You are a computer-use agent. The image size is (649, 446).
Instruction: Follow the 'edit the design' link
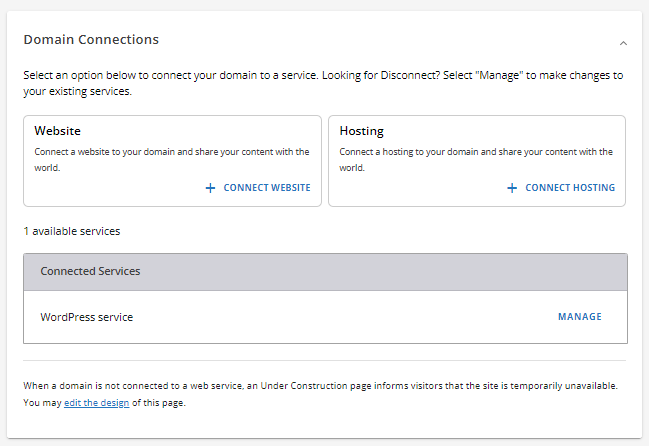[x=96, y=403]
